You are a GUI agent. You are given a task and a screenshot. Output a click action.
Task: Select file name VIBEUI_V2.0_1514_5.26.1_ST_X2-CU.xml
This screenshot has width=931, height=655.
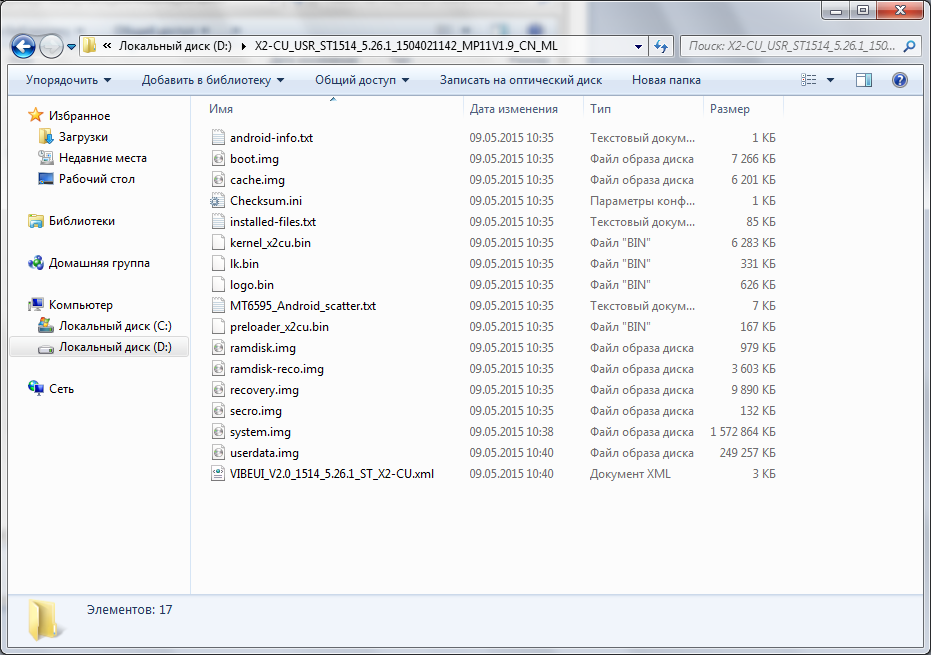[332, 474]
